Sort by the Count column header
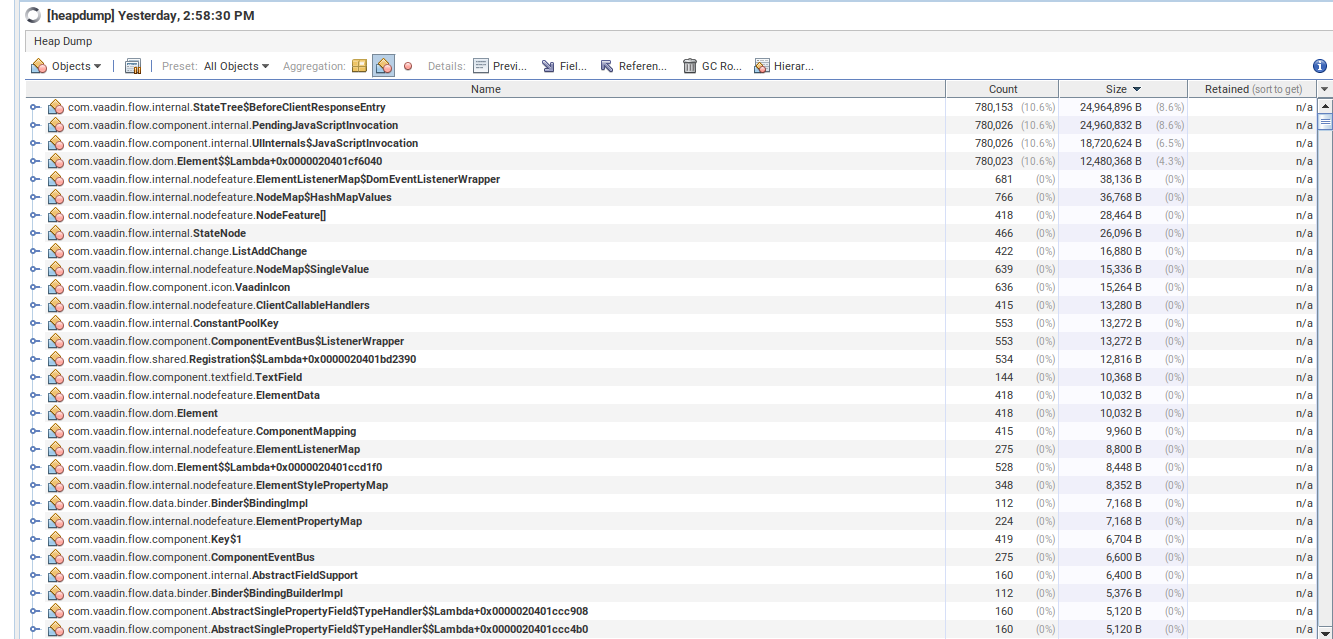 1002,89
